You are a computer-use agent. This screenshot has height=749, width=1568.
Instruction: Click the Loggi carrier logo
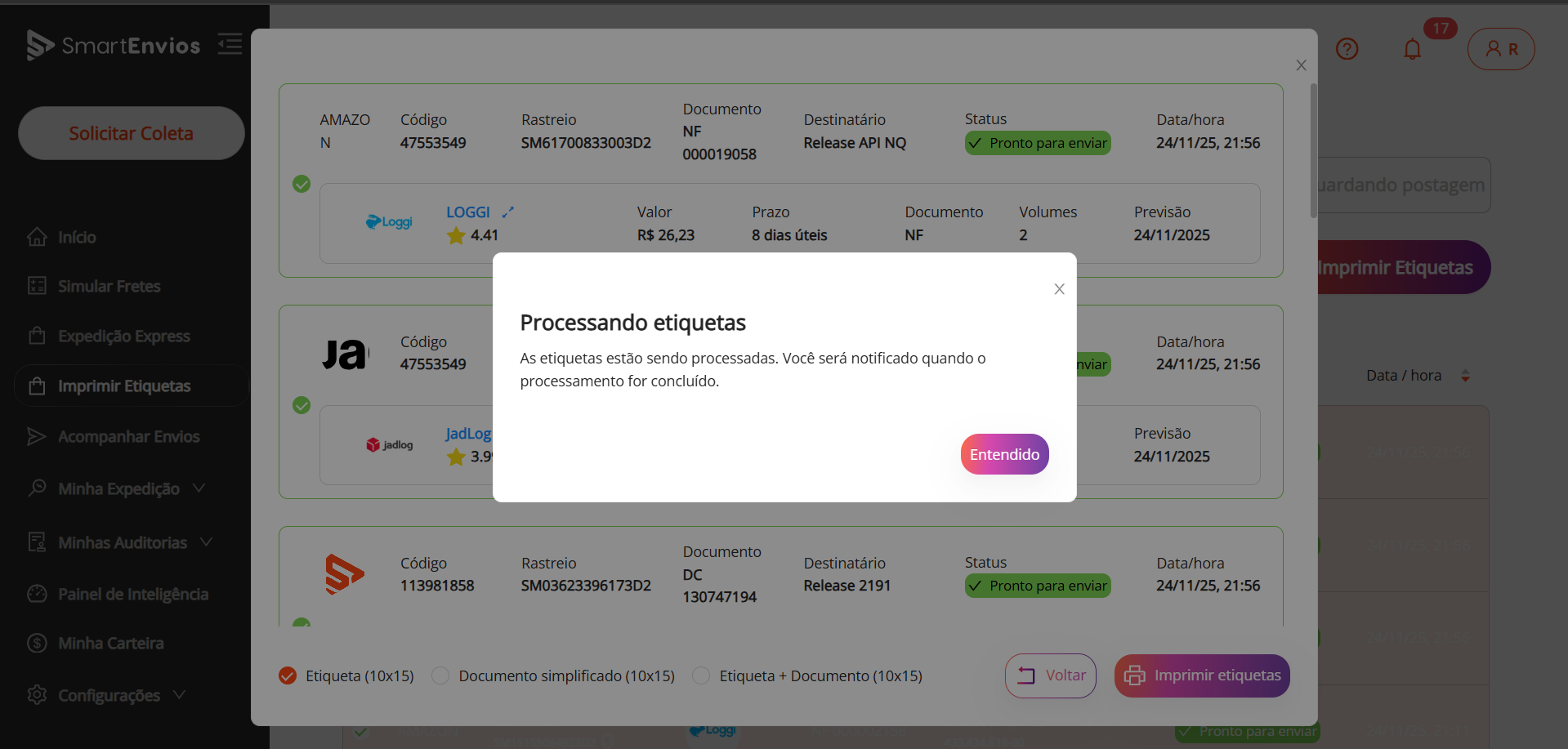389,222
